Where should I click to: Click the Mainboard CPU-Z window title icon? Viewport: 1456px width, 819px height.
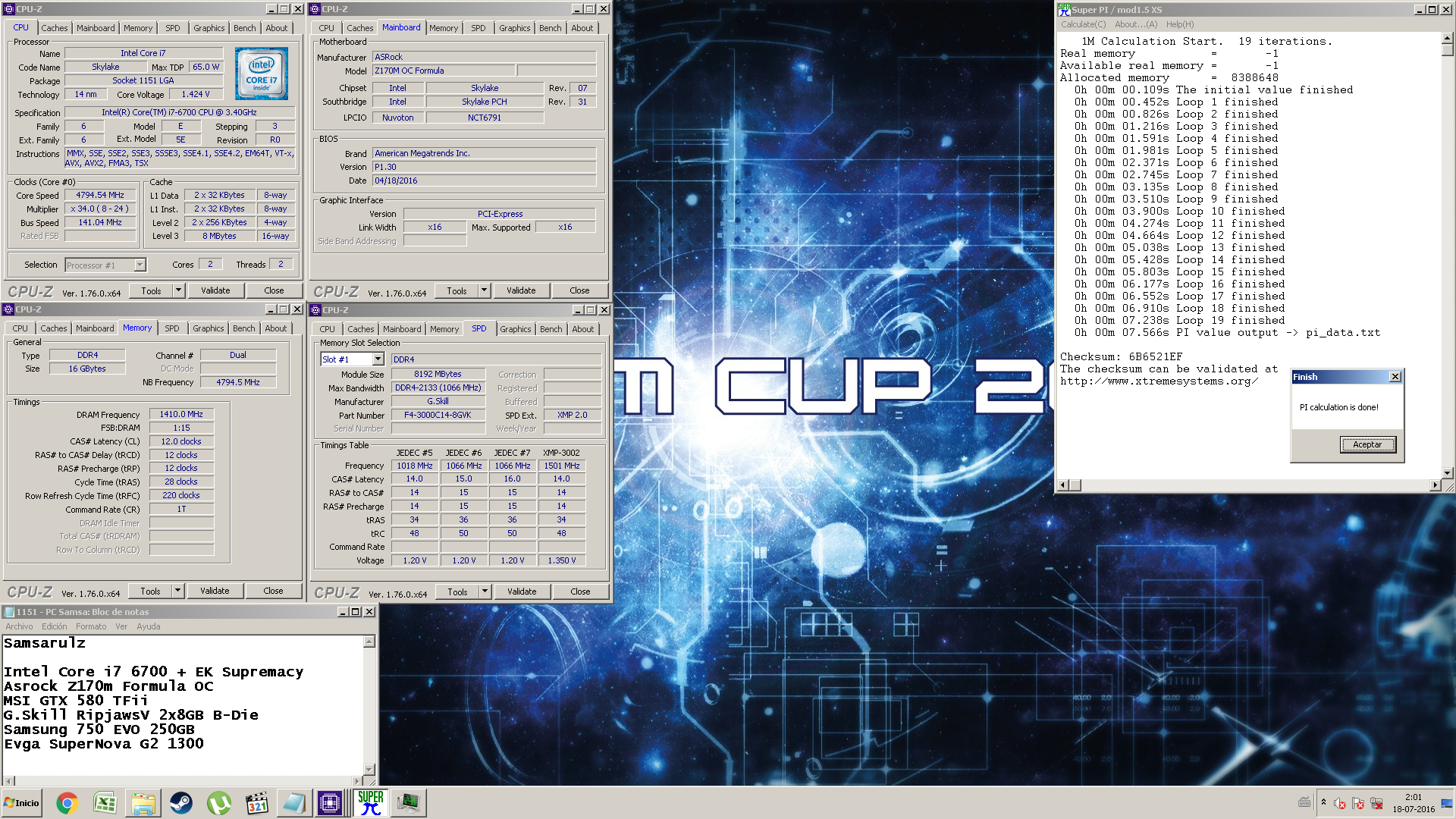pos(315,9)
